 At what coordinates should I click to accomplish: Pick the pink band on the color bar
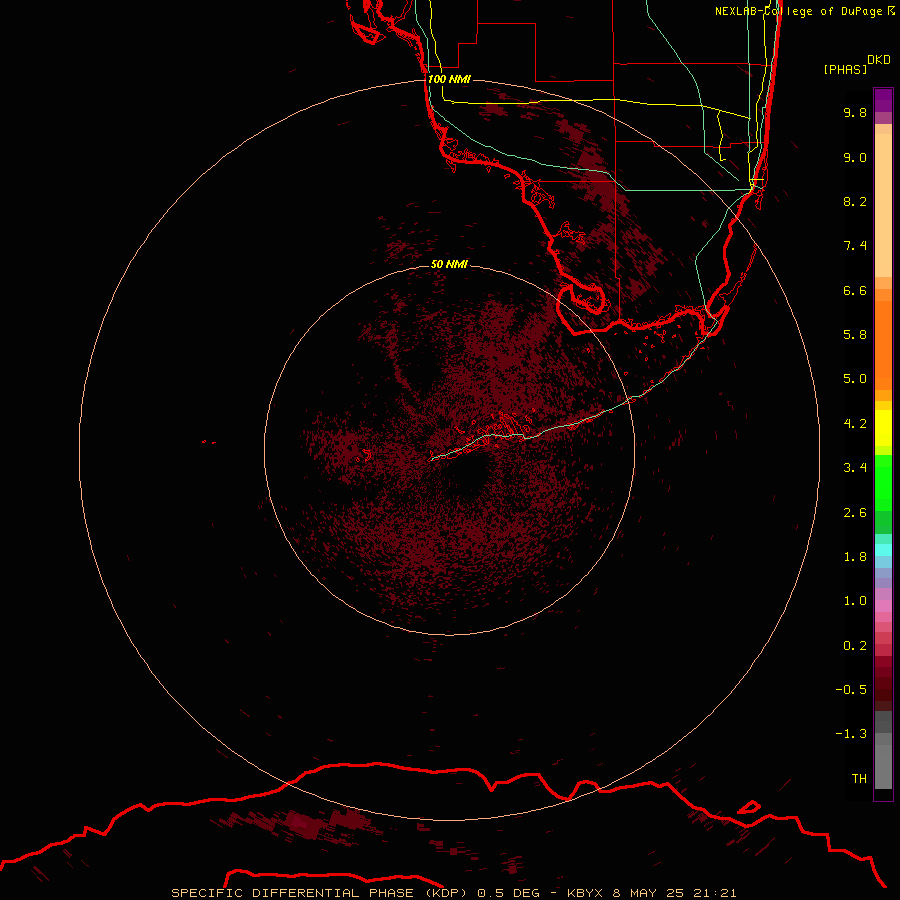(883, 606)
